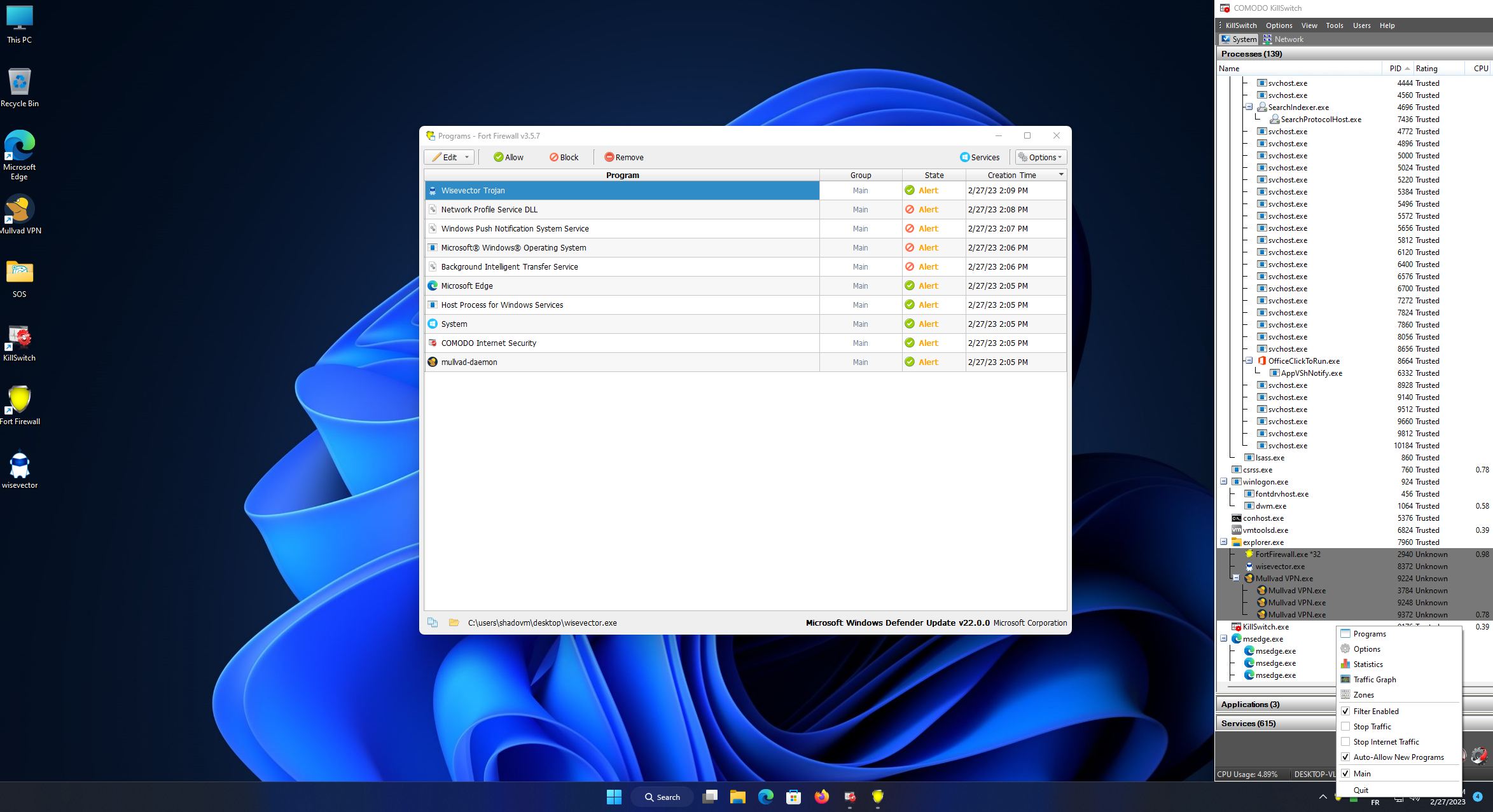The width and height of the screenshot is (1493, 812).
Task: Select KillSwitch.exe in the process list
Action: pos(1266,626)
